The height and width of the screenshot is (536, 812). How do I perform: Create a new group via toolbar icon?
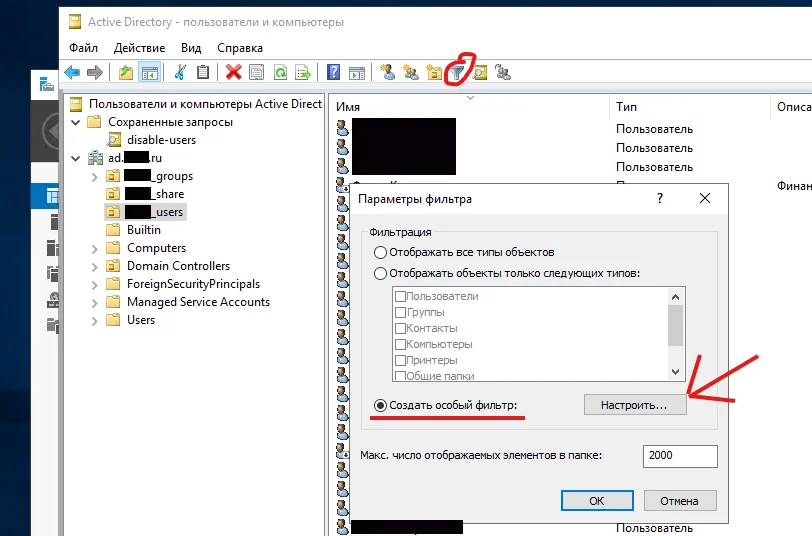point(411,72)
